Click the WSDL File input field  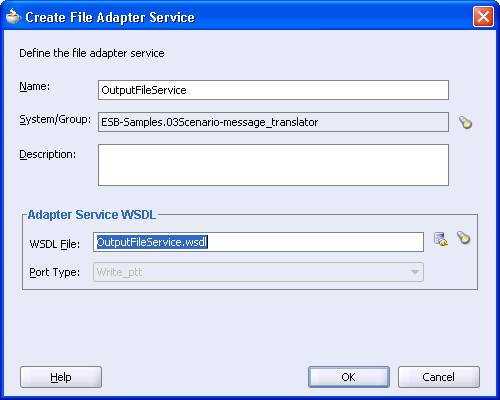tap(258, 242)
